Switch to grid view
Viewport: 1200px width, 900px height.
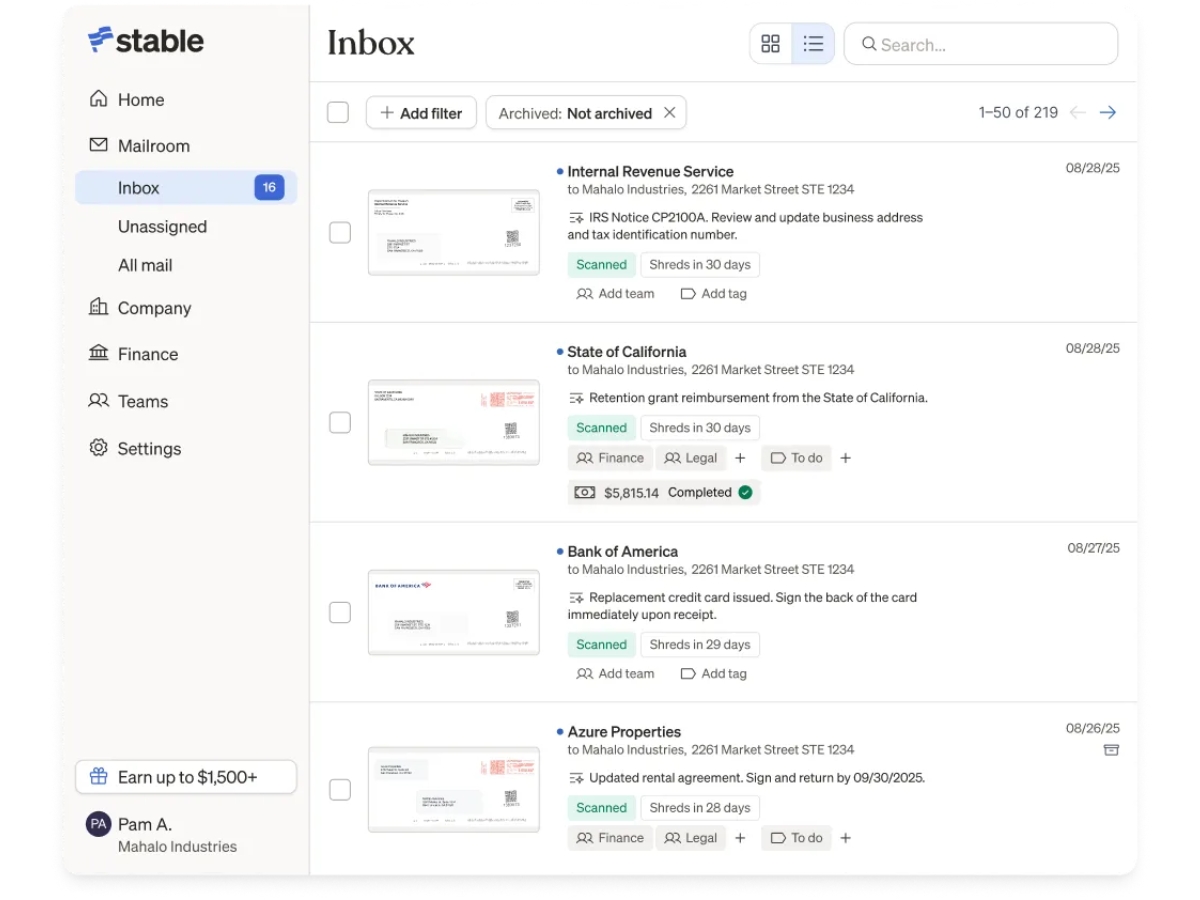(771, 44)
